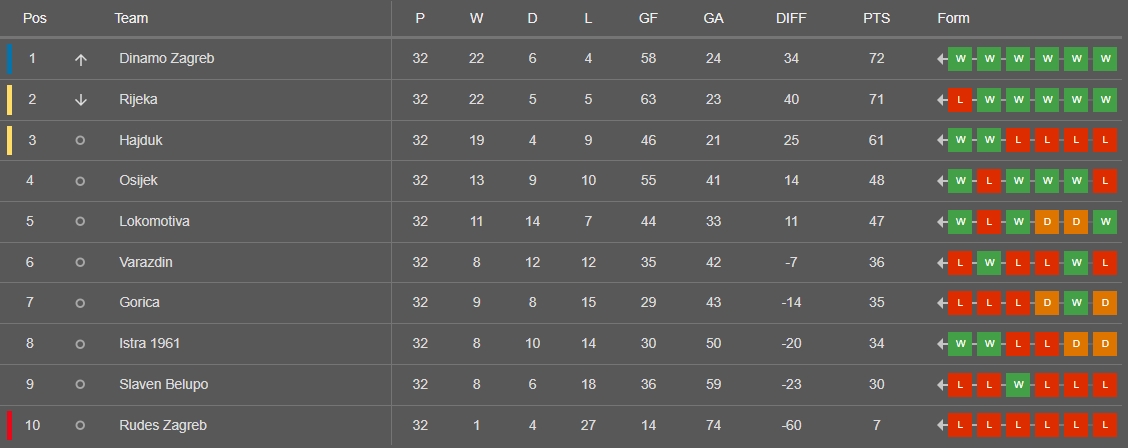Click Hajduk's points value 61

[876, 140]
